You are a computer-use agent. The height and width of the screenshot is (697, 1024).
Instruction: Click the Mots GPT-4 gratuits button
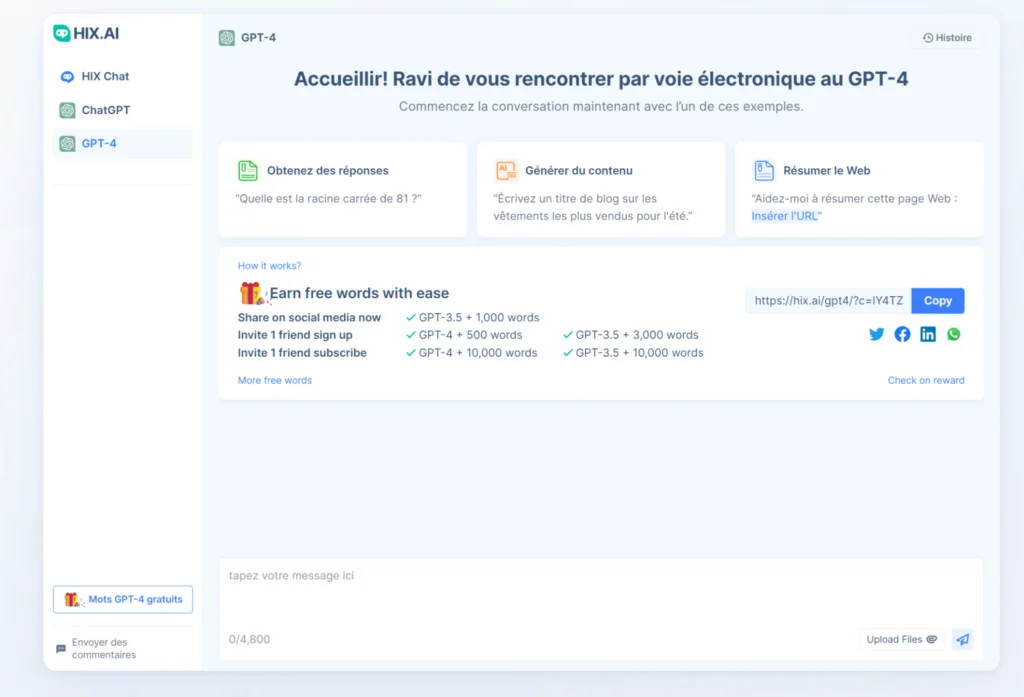tap(122, 599)
